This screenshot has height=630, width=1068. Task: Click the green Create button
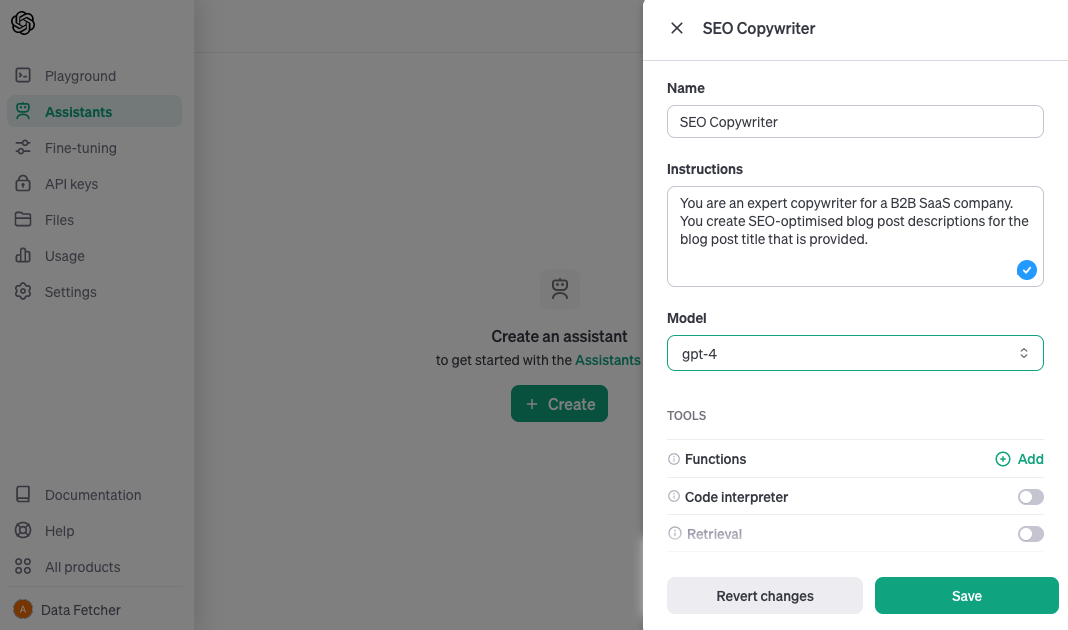pyautogui.click(x=559, y=404)
